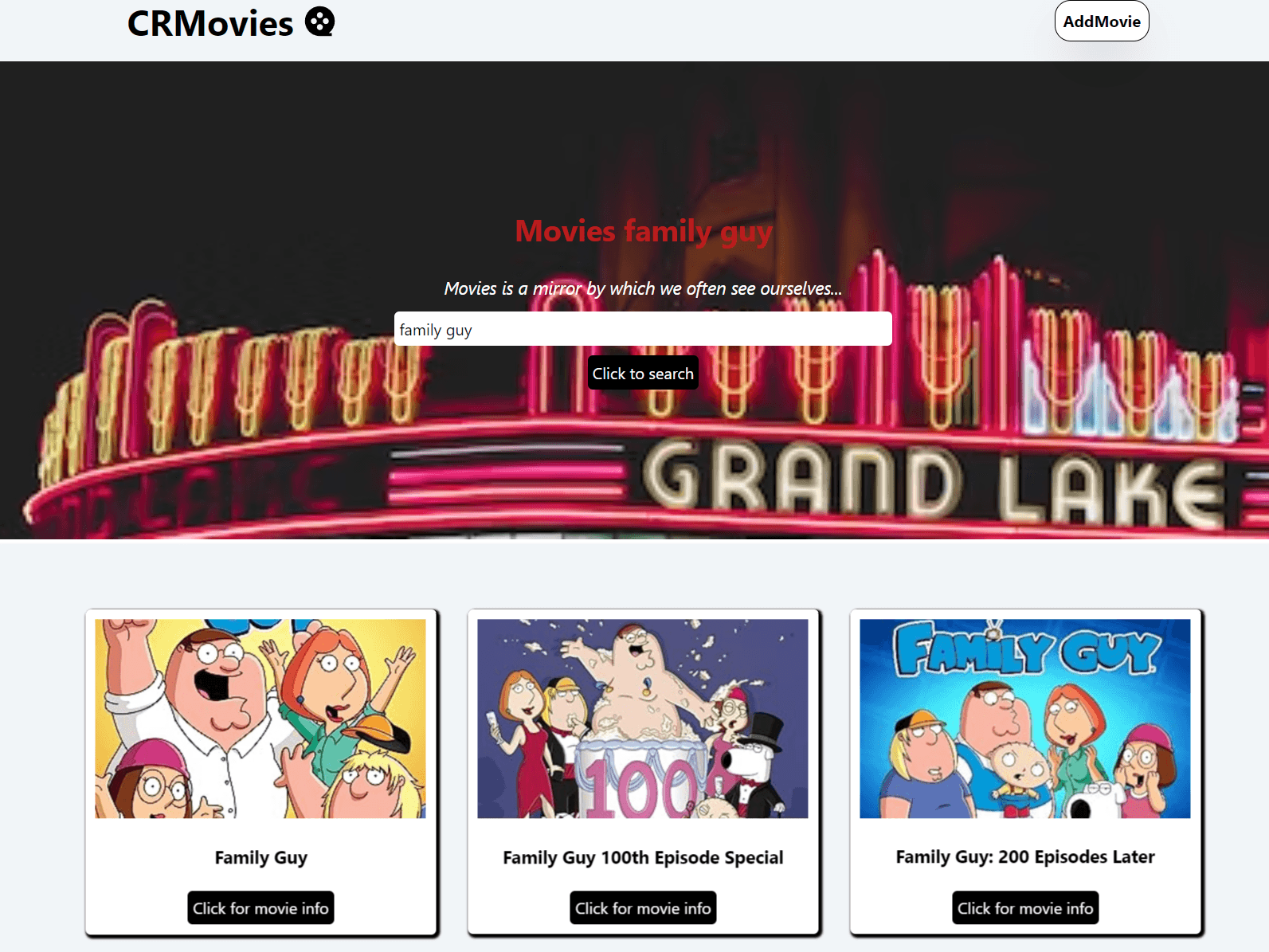Image resolution: width=1269 pixels, height=952 pixels.
Task: Click the 'Movies family guy' heading
Action: pos(644,231)
